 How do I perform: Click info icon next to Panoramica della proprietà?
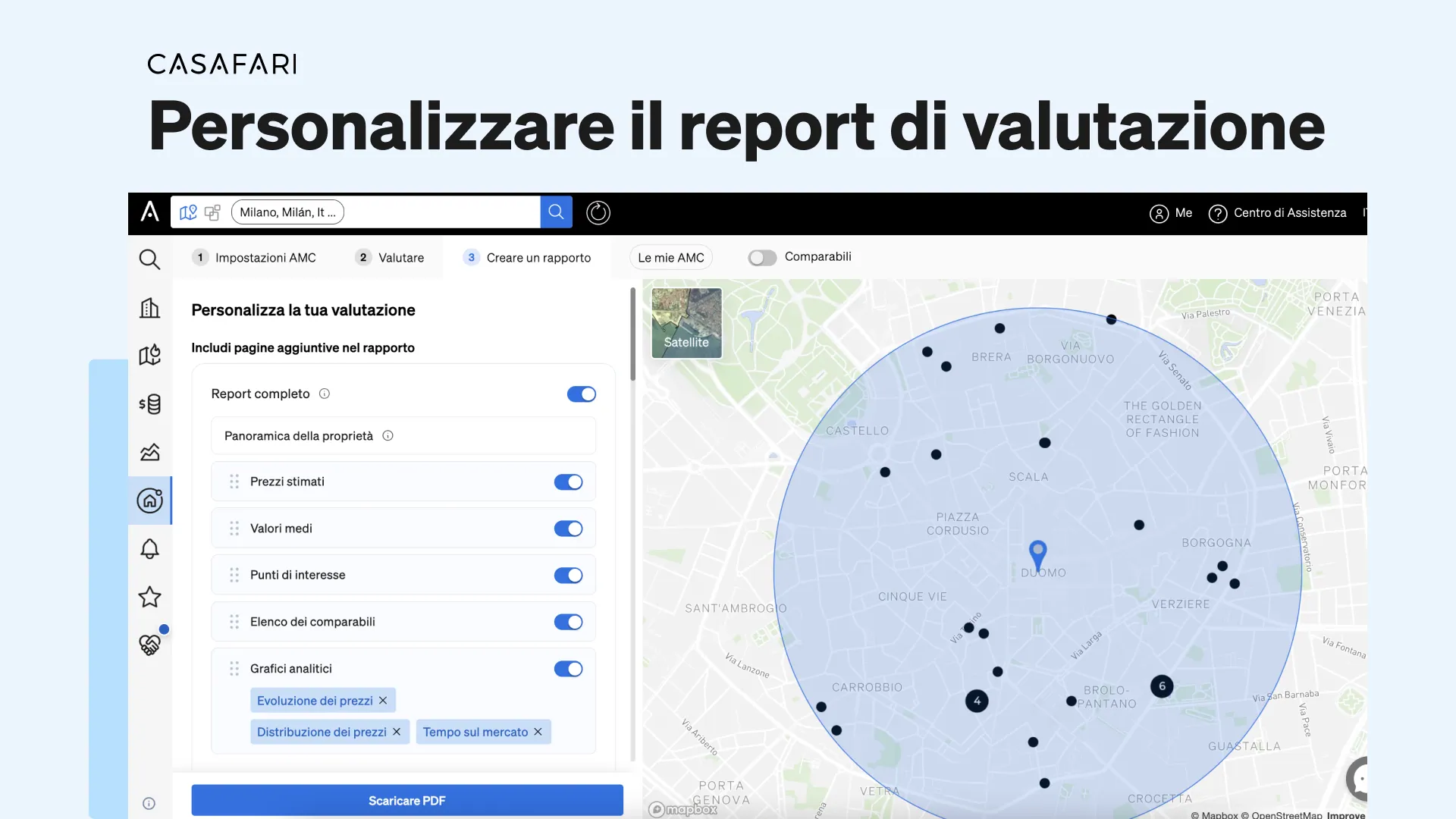point(388,435)
